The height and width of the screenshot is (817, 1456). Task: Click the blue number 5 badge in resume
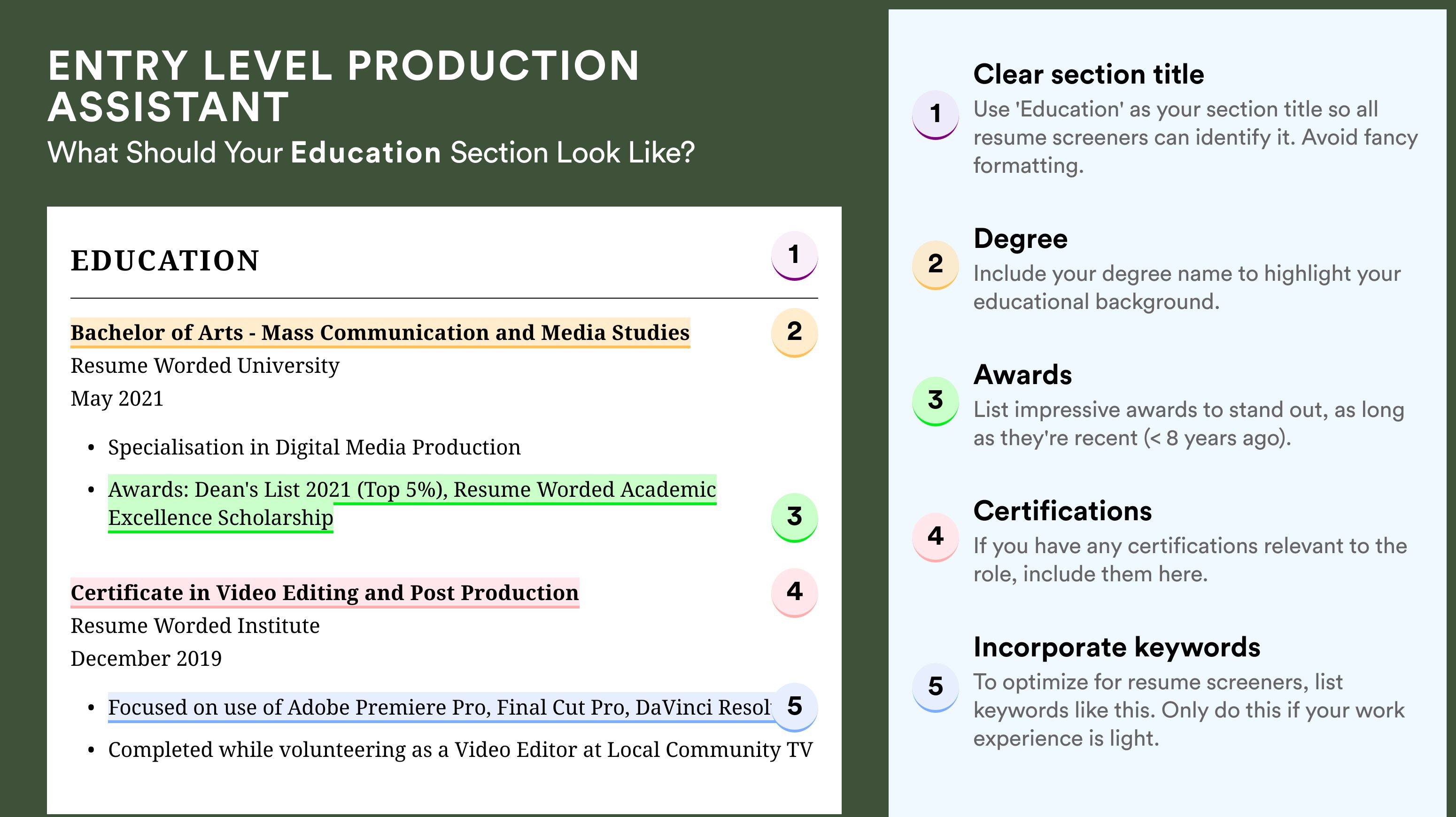pyautogui.click(x=794, y=706)
